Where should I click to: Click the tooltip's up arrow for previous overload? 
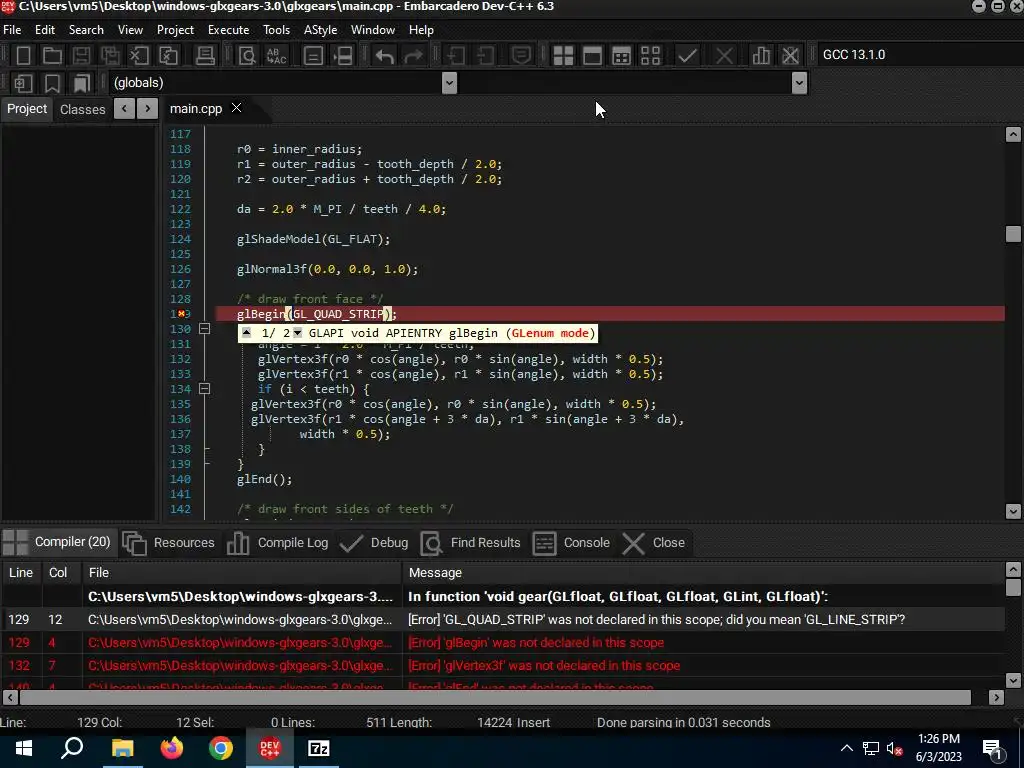point(246,332)
